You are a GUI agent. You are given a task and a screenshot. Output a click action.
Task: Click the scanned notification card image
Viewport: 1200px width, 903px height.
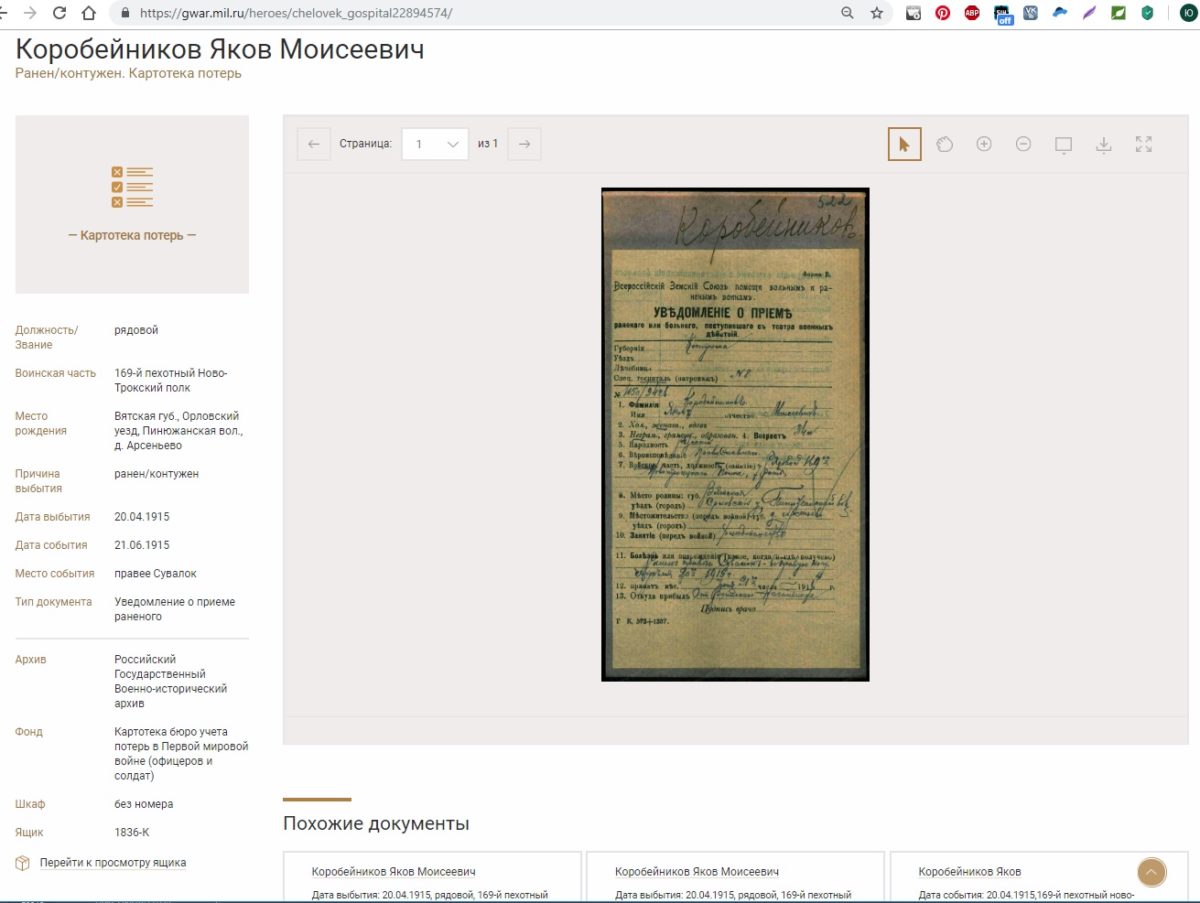tap(735, 434)
